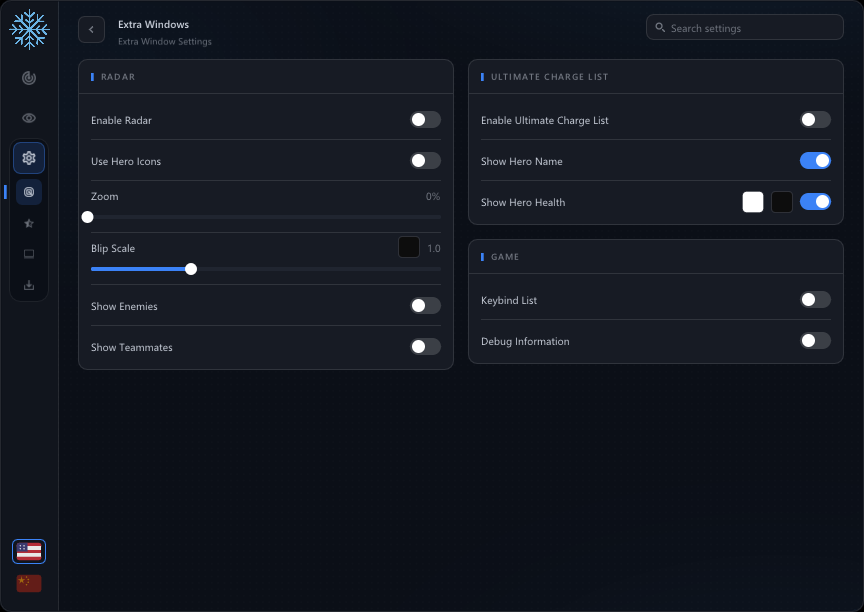Toggle Enable Radar switch
The height and width of the screenshot is (612, 864).
point(425,120)
